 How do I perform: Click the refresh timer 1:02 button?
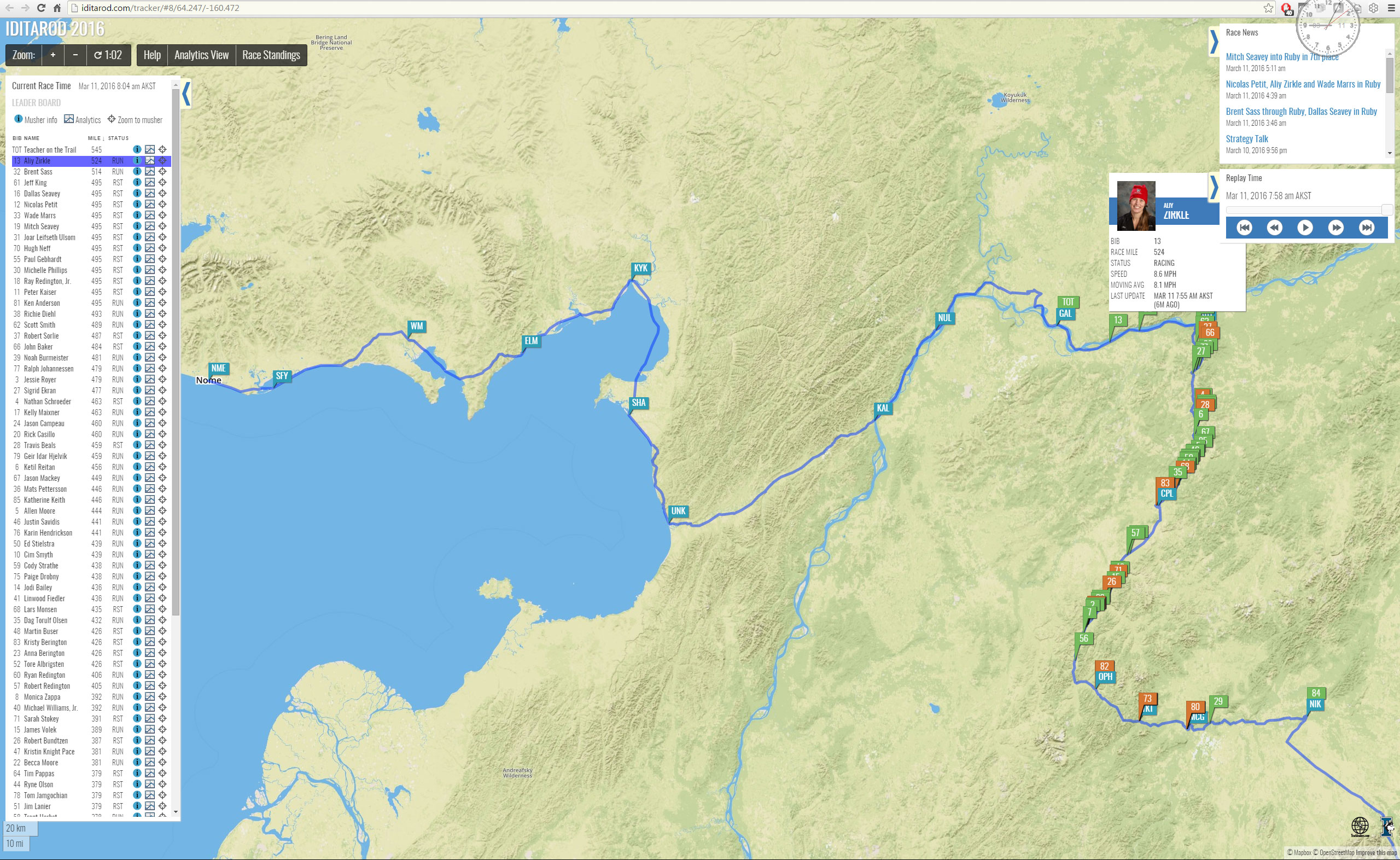(x=108, y=55)
